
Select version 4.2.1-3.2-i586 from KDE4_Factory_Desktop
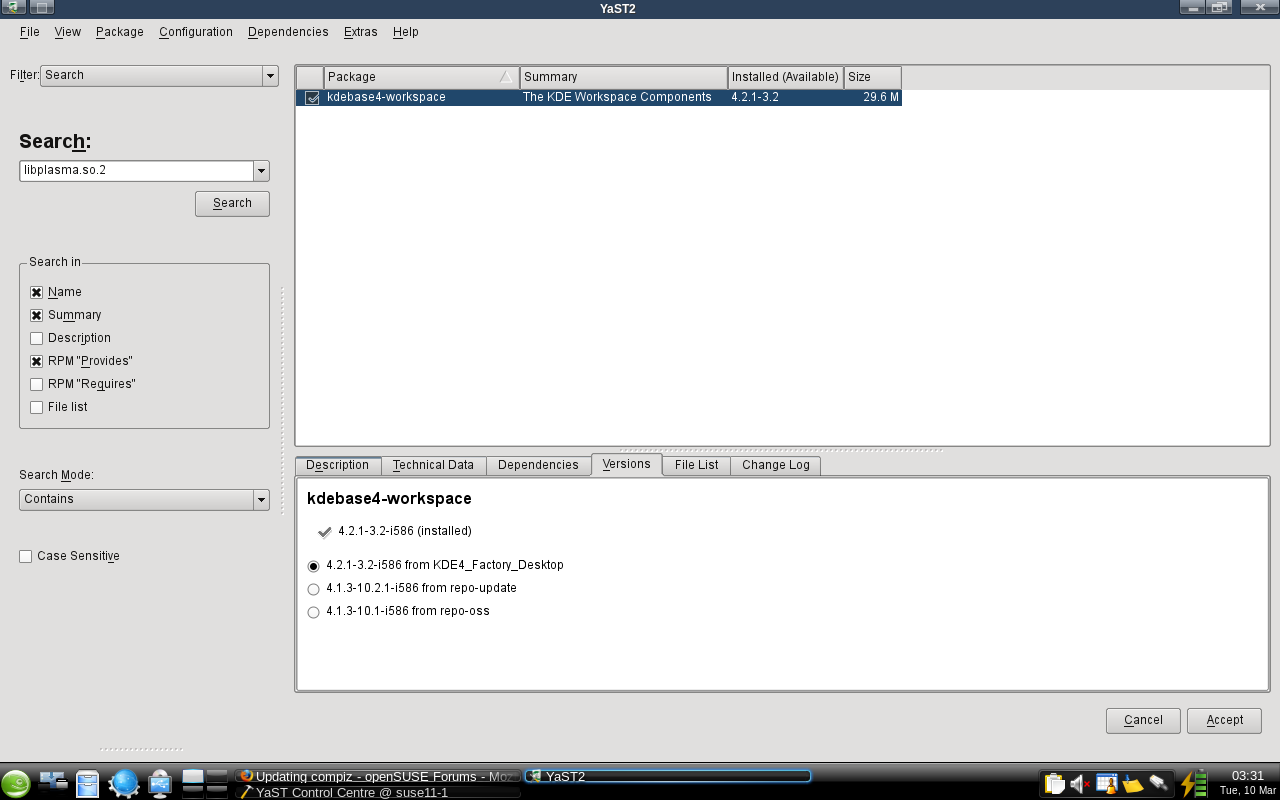pos(314,566)
